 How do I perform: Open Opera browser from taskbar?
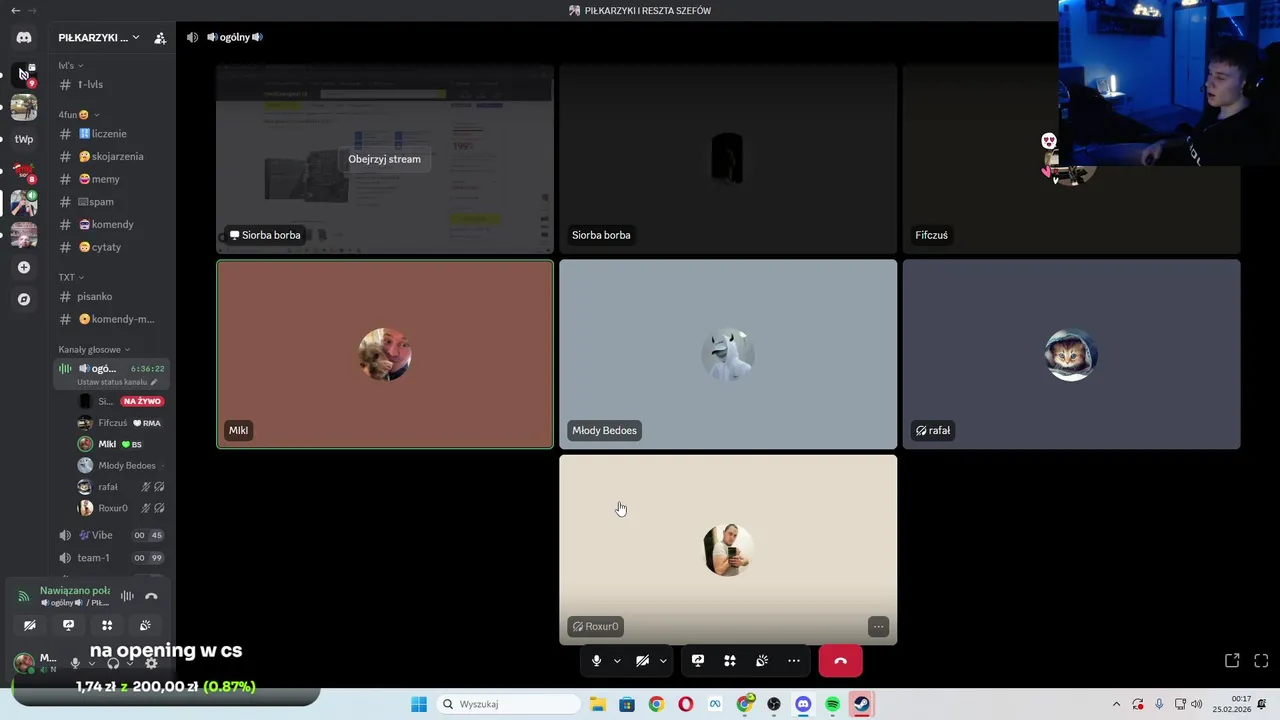pos(685,704)
